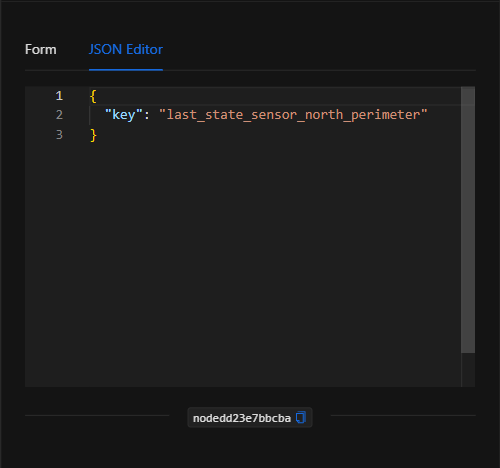This screenshot has height=468, width=500.
Task: Switch to the Form tab
Action: point(41,50)
